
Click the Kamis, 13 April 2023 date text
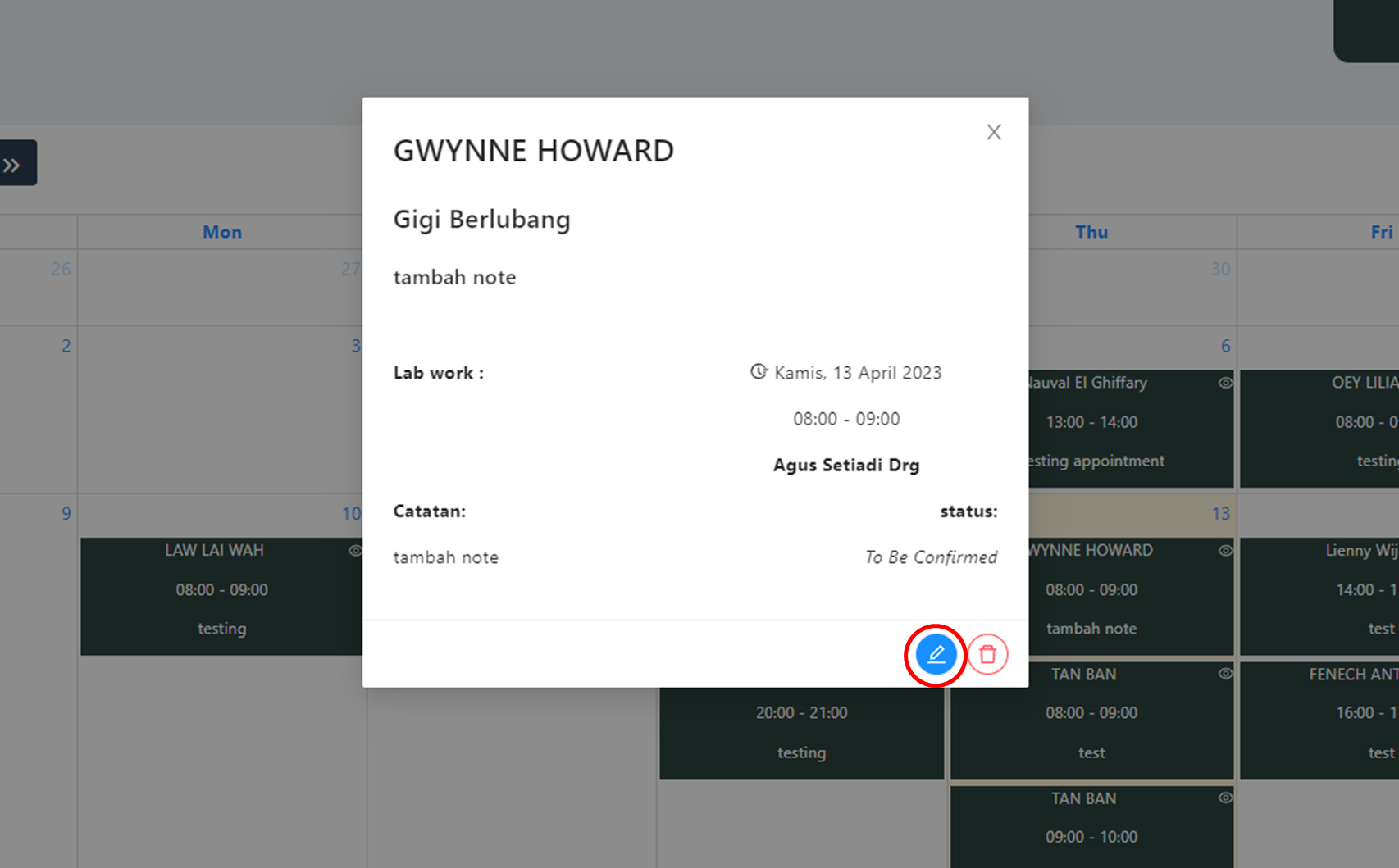click(x=858, y=373)
